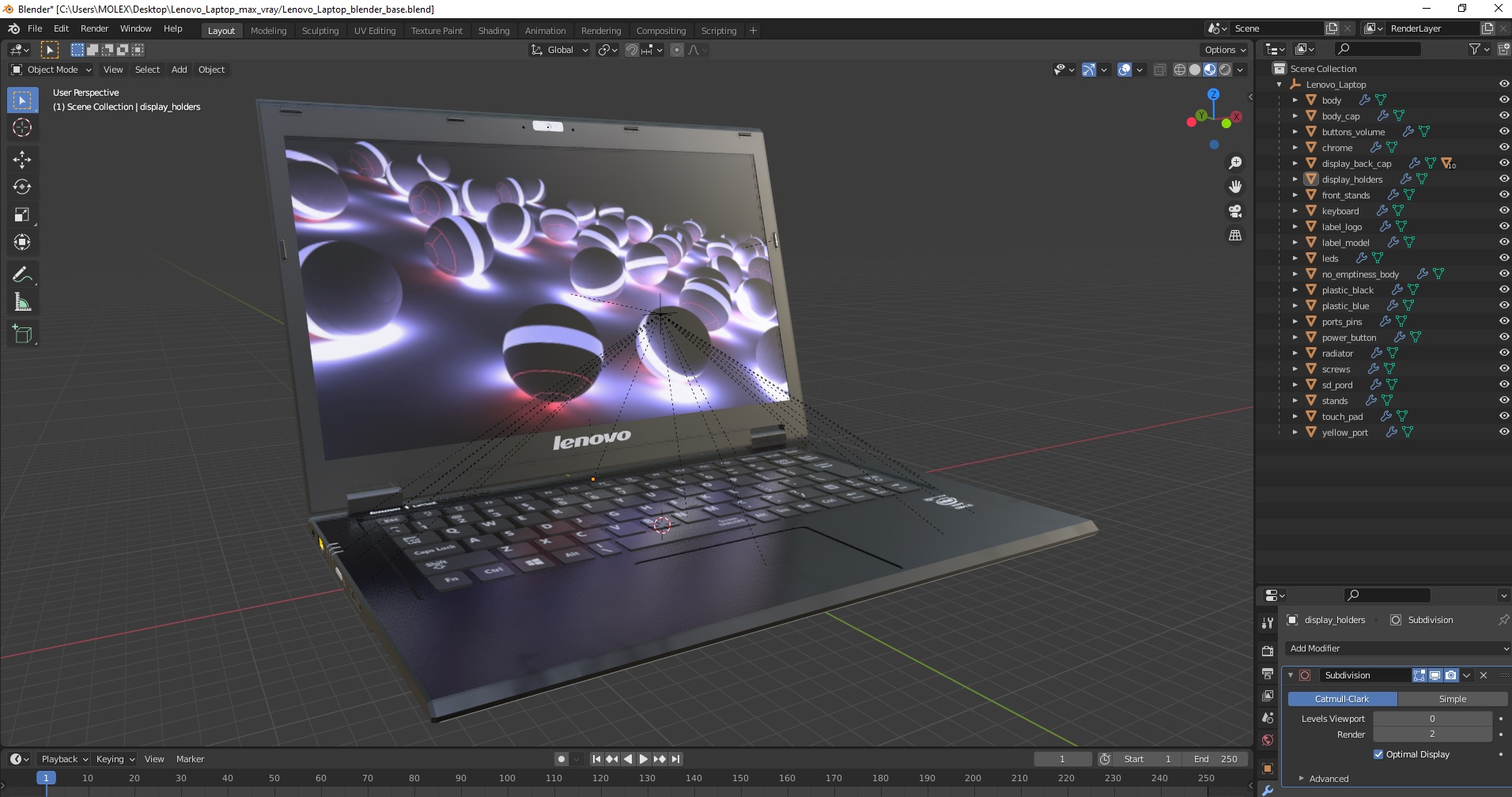The height and width of the screenshot is (797, 1512).
Task: Open the Add Modifier dropdown
Action: point(1397,648)
